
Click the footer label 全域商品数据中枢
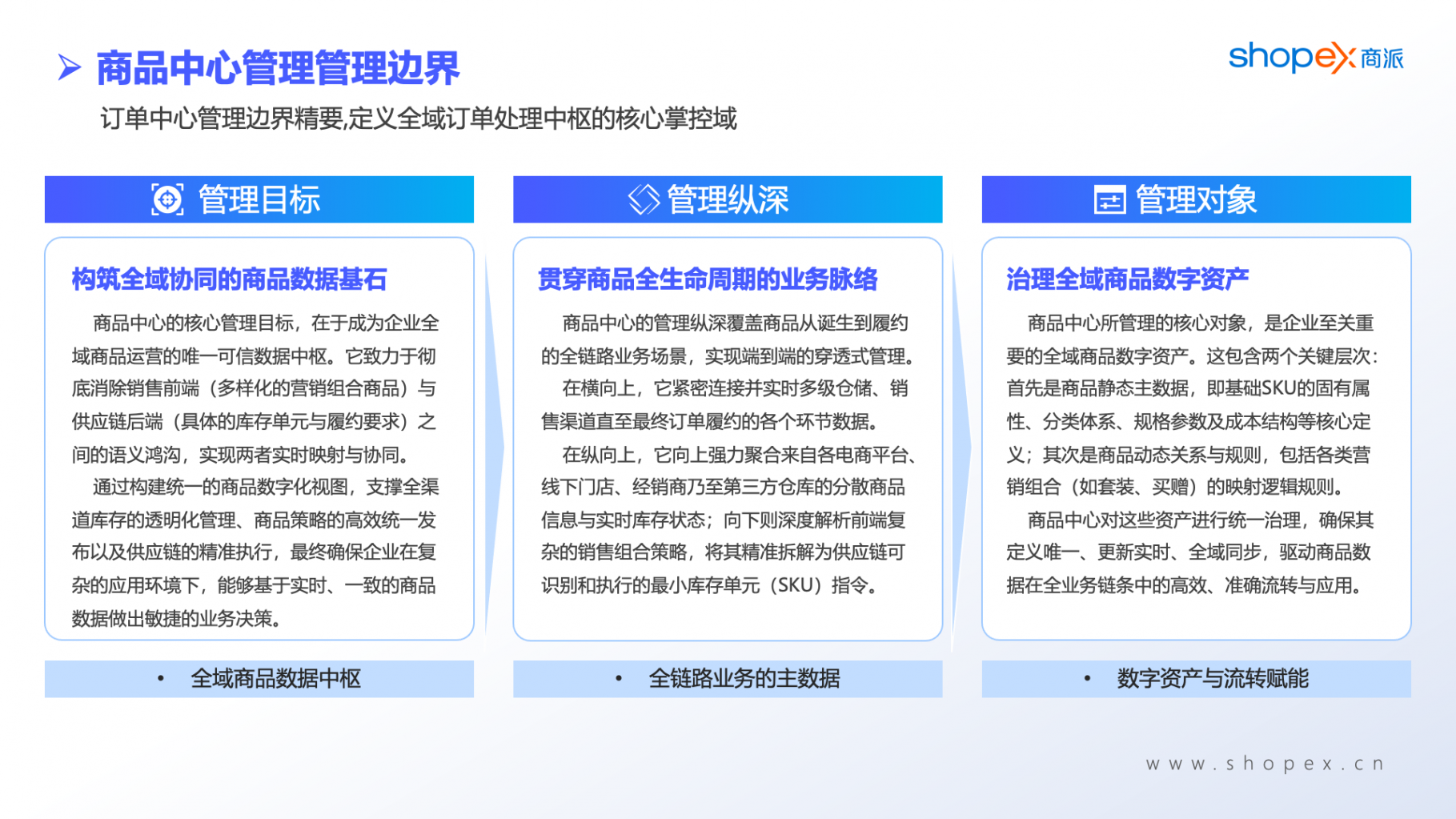click(275, 679)
